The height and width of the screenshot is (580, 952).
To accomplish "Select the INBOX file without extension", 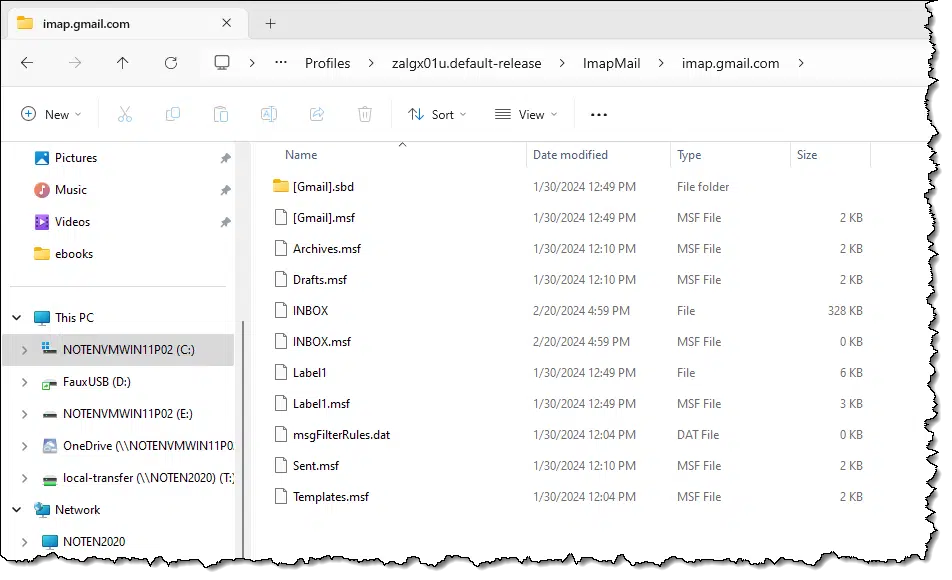I will [310, 311].
